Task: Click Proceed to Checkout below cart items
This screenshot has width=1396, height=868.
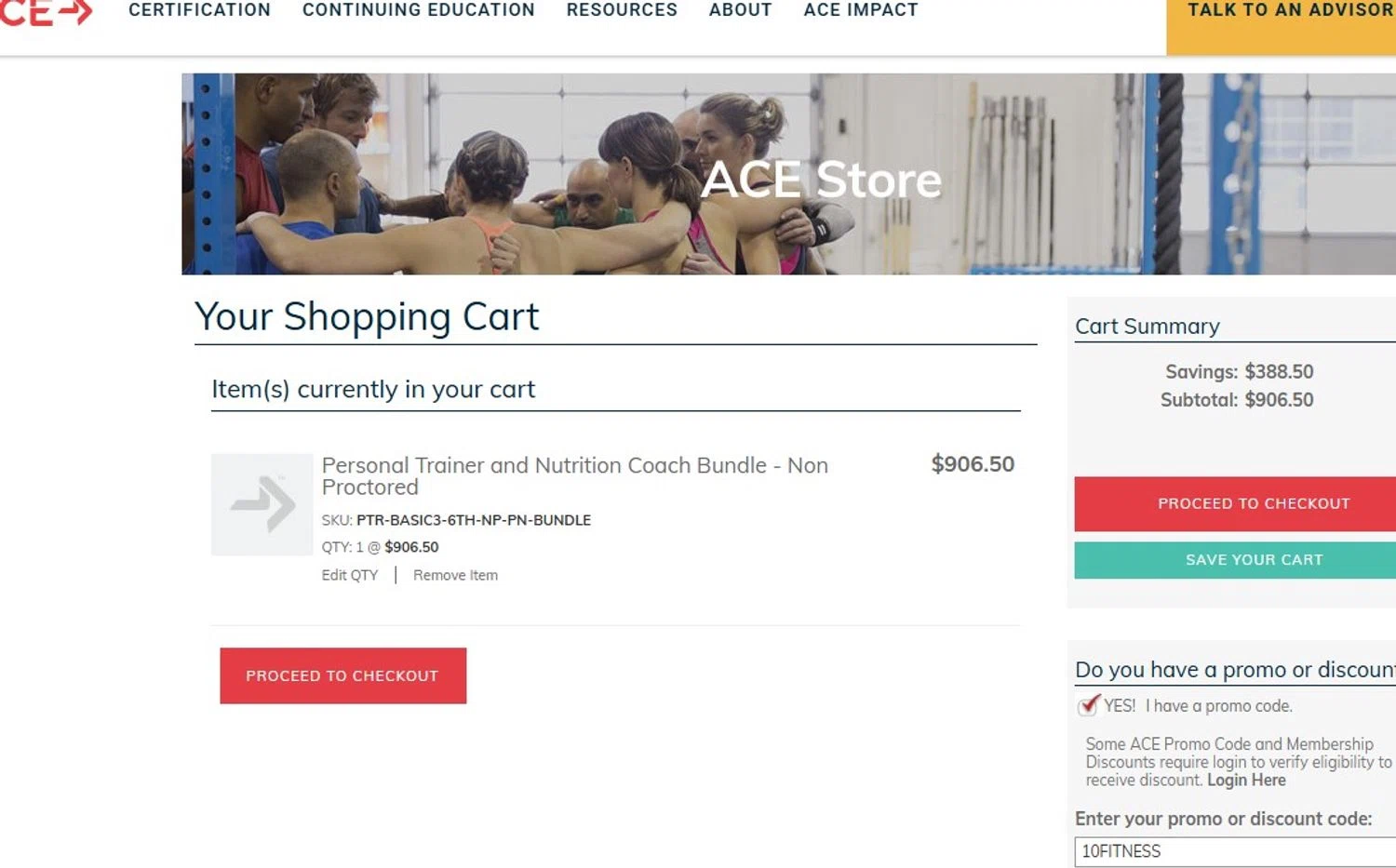Action: (342, 675)
